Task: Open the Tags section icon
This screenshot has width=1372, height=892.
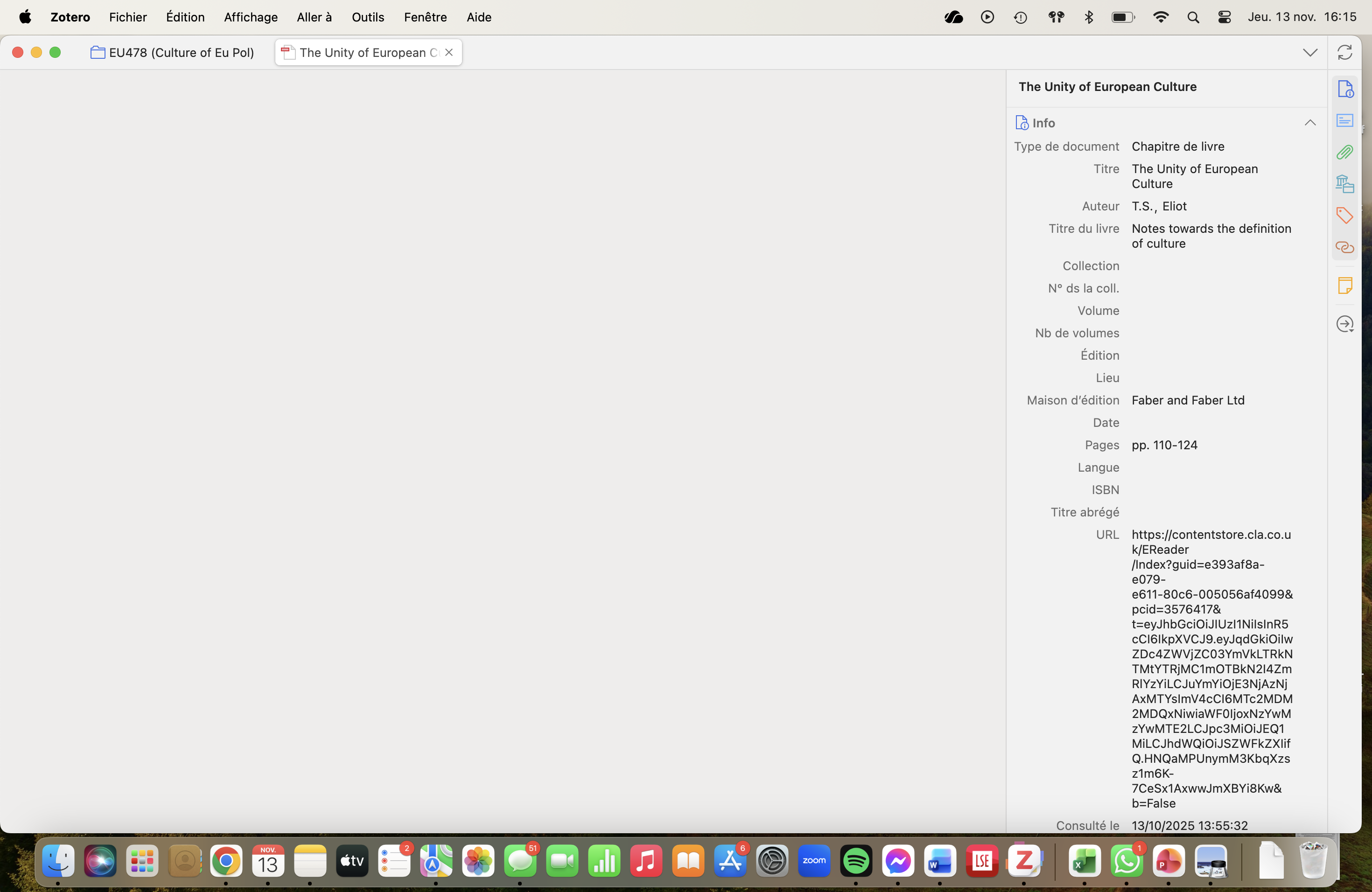Action: pos(1344,216)
